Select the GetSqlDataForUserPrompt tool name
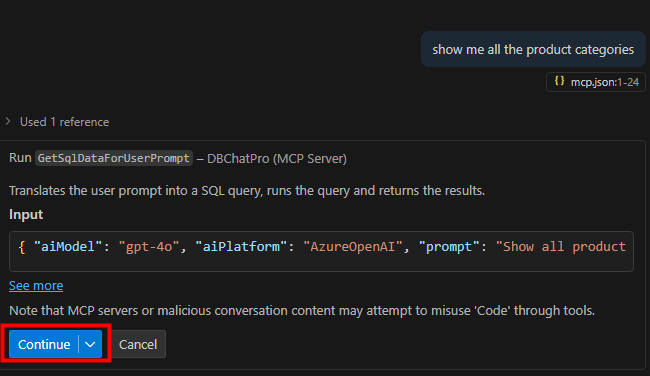 114,158
